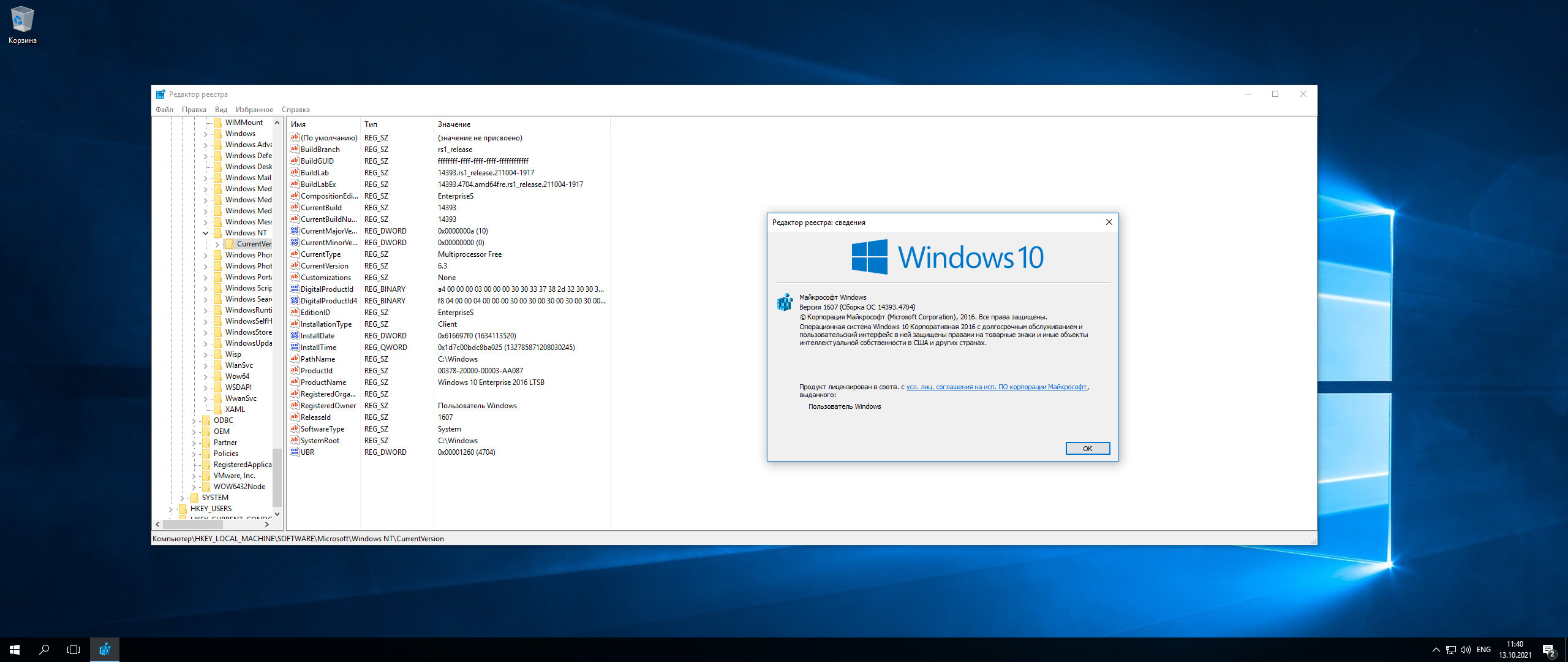The image size is (1568, 662).
Task: Select the Windows Mail folder
Action: (x=247, y=178)
